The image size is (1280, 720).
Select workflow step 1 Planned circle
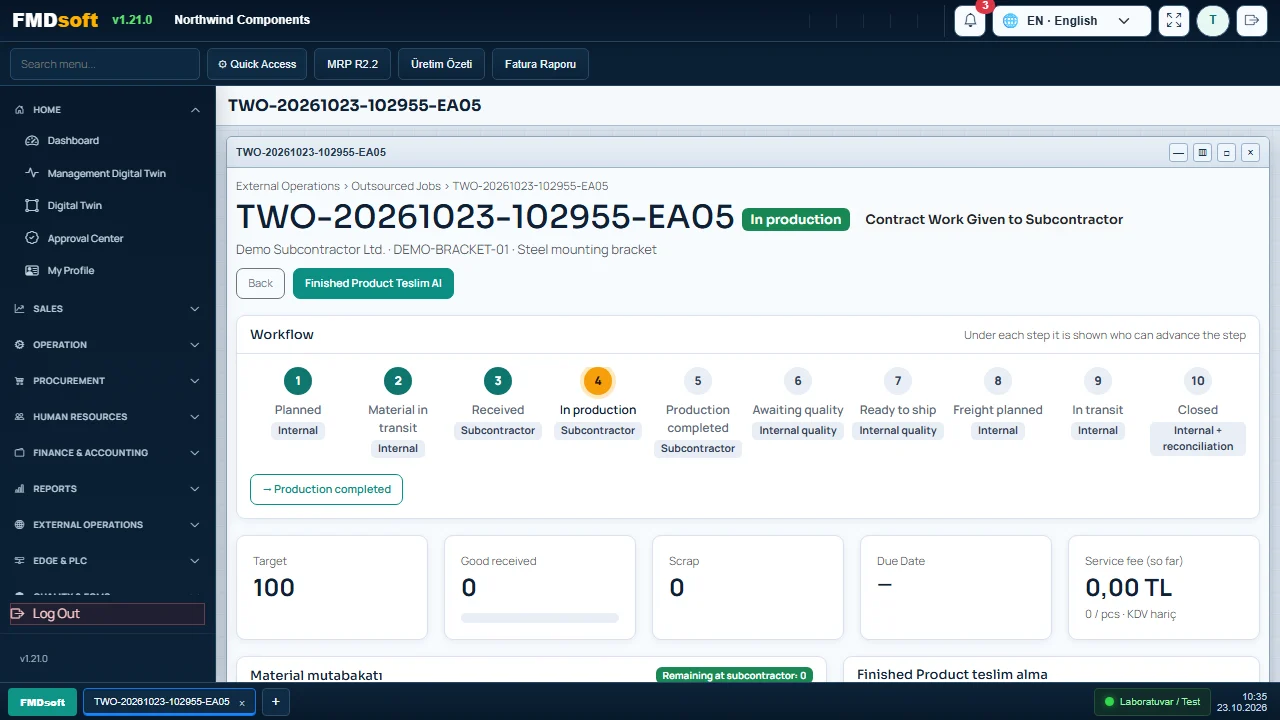[298, 380]
